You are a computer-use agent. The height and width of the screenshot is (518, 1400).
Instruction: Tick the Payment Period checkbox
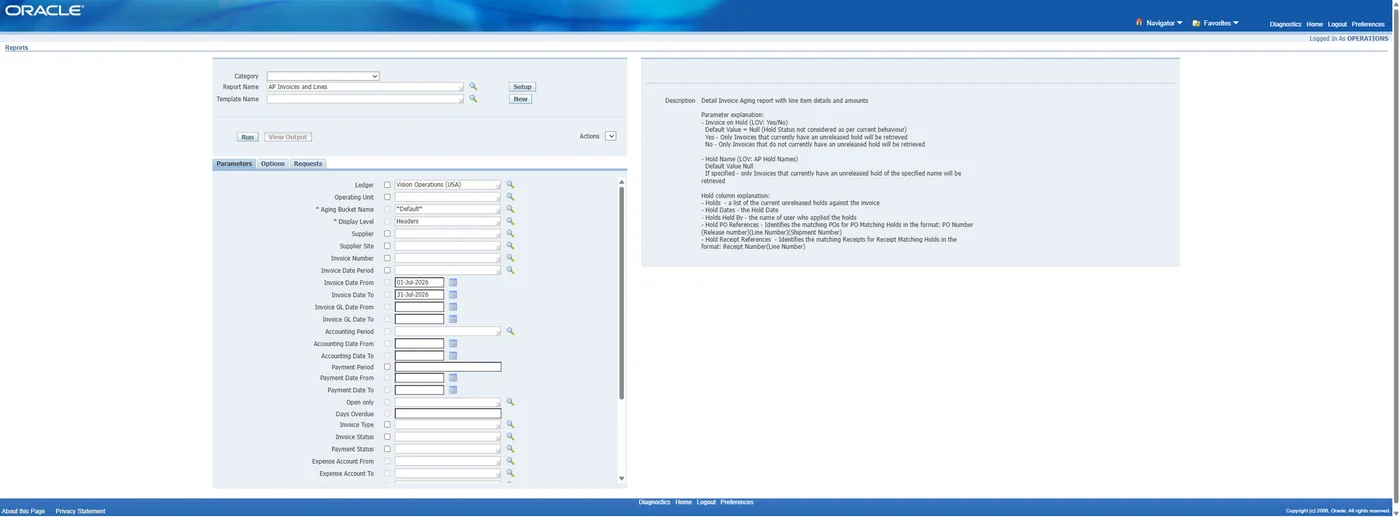(x=387, y=367)
